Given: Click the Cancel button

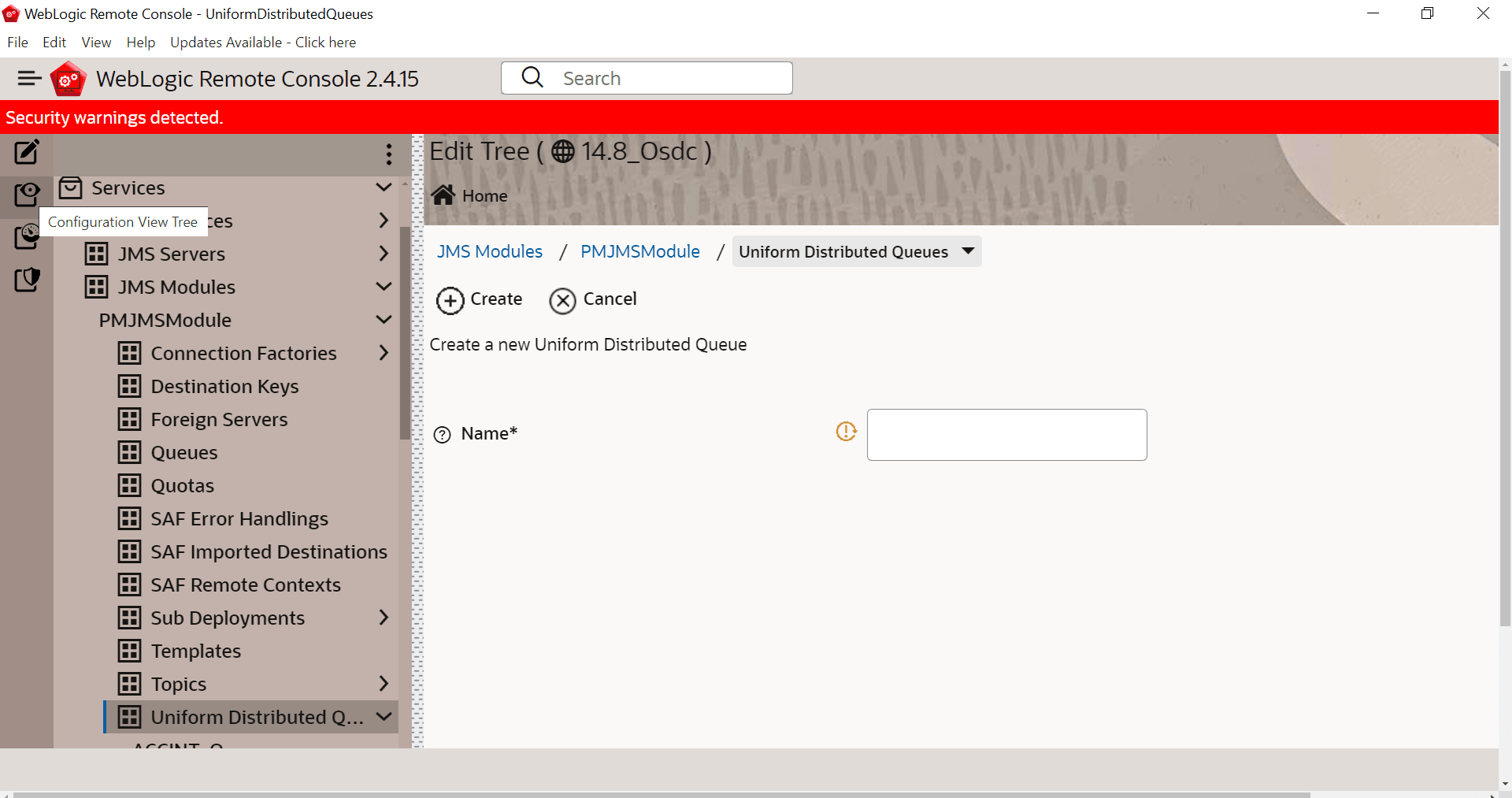Looking at the screenshot, I should coord(593,300).
